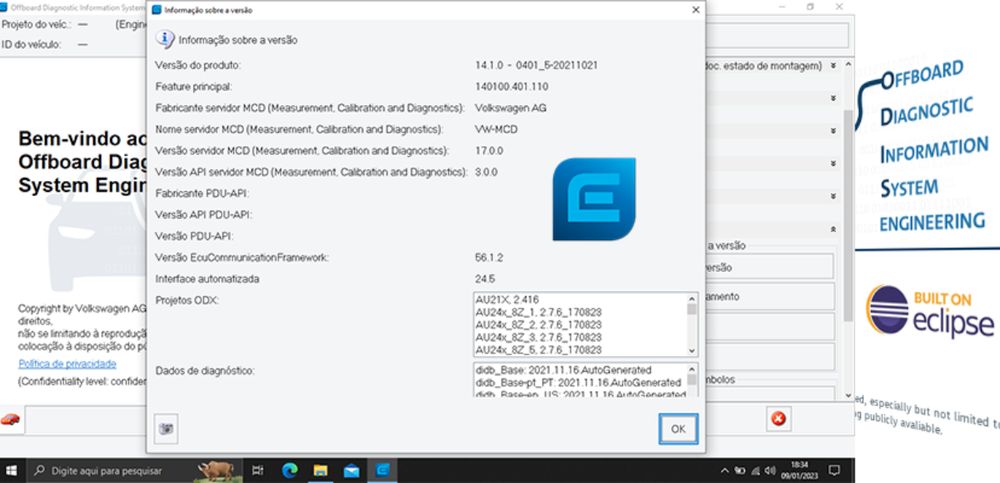Click the ODIS Engineering taskbar icon

(x=382, y=470)
